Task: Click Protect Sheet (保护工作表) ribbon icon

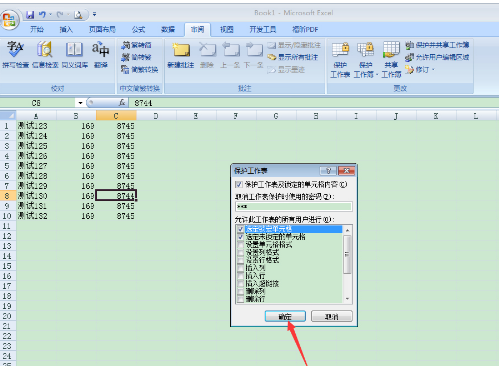Action: coord(340,60)
